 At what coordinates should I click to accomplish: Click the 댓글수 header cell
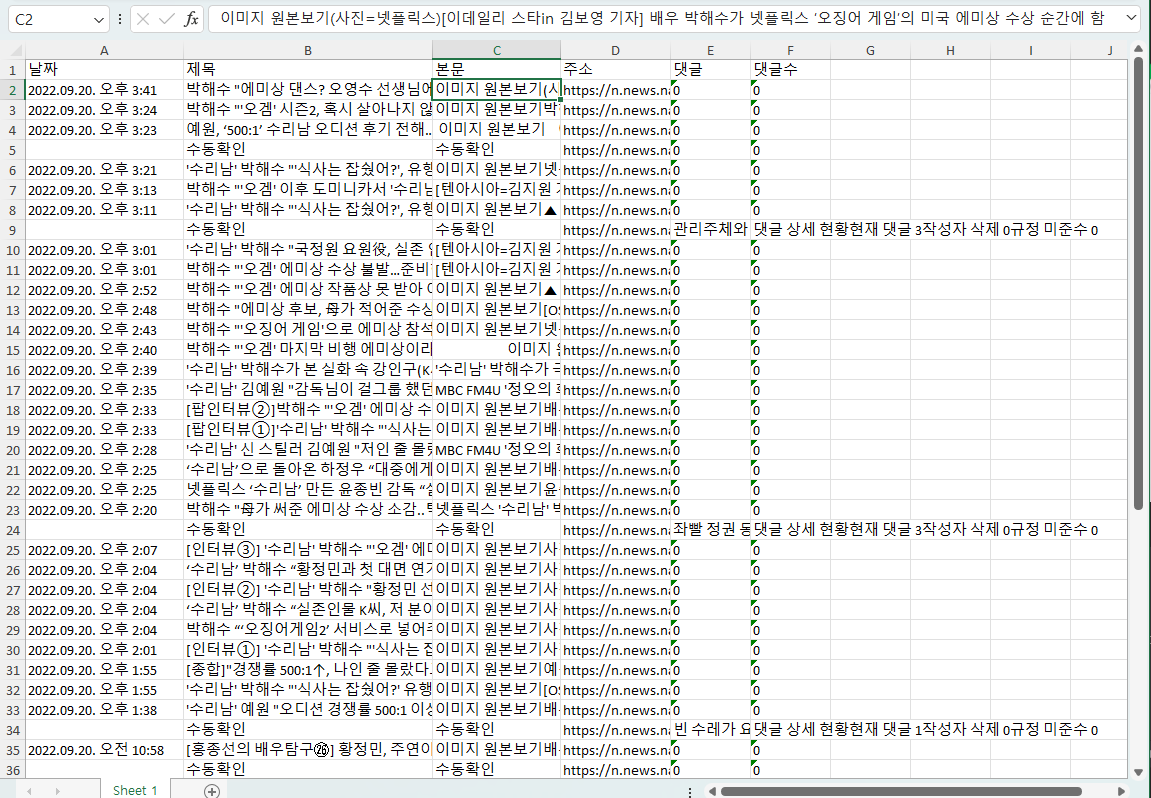[x=789, y=69]
